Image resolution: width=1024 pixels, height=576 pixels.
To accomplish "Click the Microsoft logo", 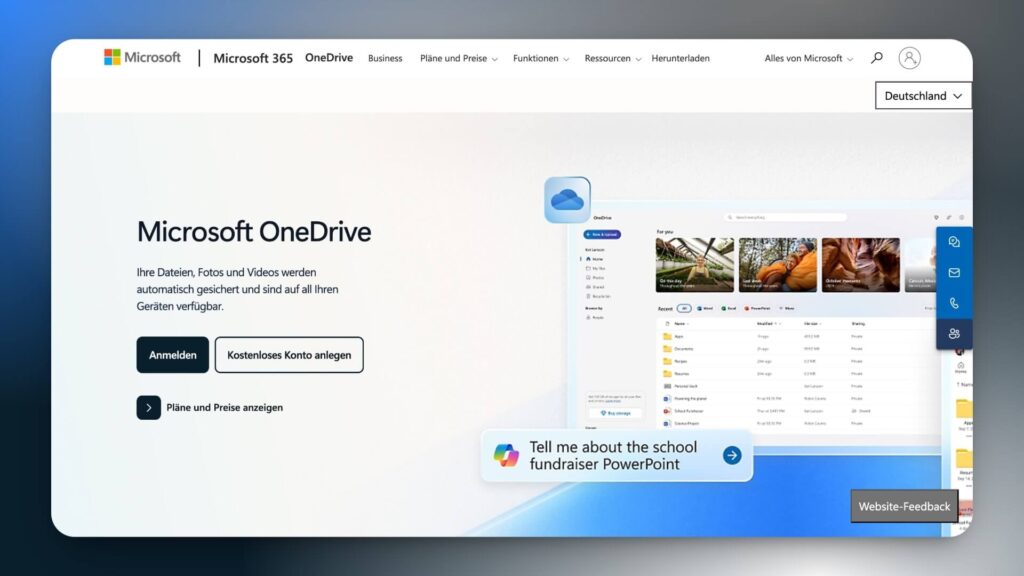I will click(x=142, y=57).
